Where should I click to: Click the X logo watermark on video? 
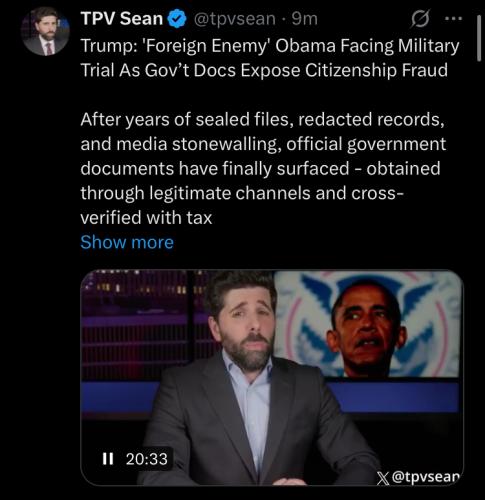[383, 479]
